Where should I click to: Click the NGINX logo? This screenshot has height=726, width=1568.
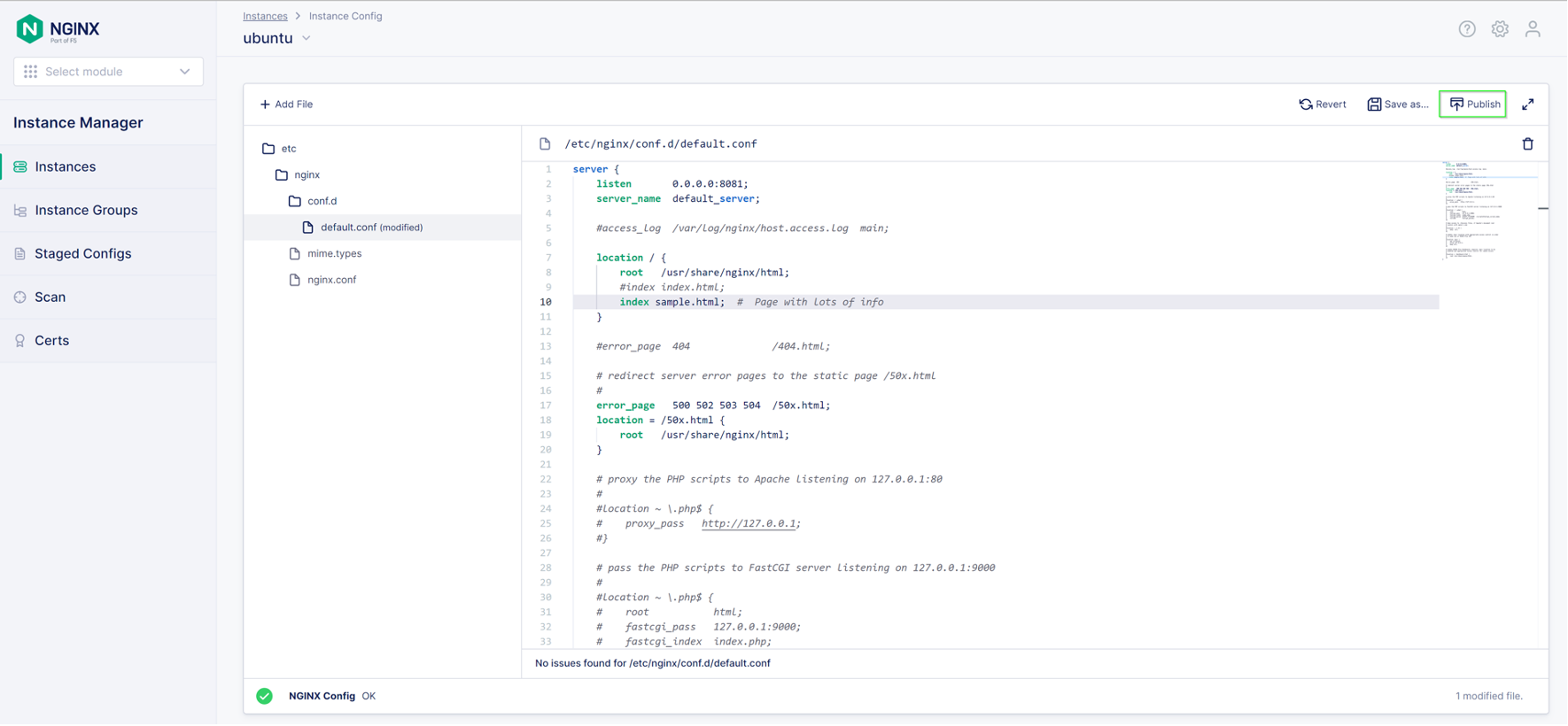(x=58, y=29)
